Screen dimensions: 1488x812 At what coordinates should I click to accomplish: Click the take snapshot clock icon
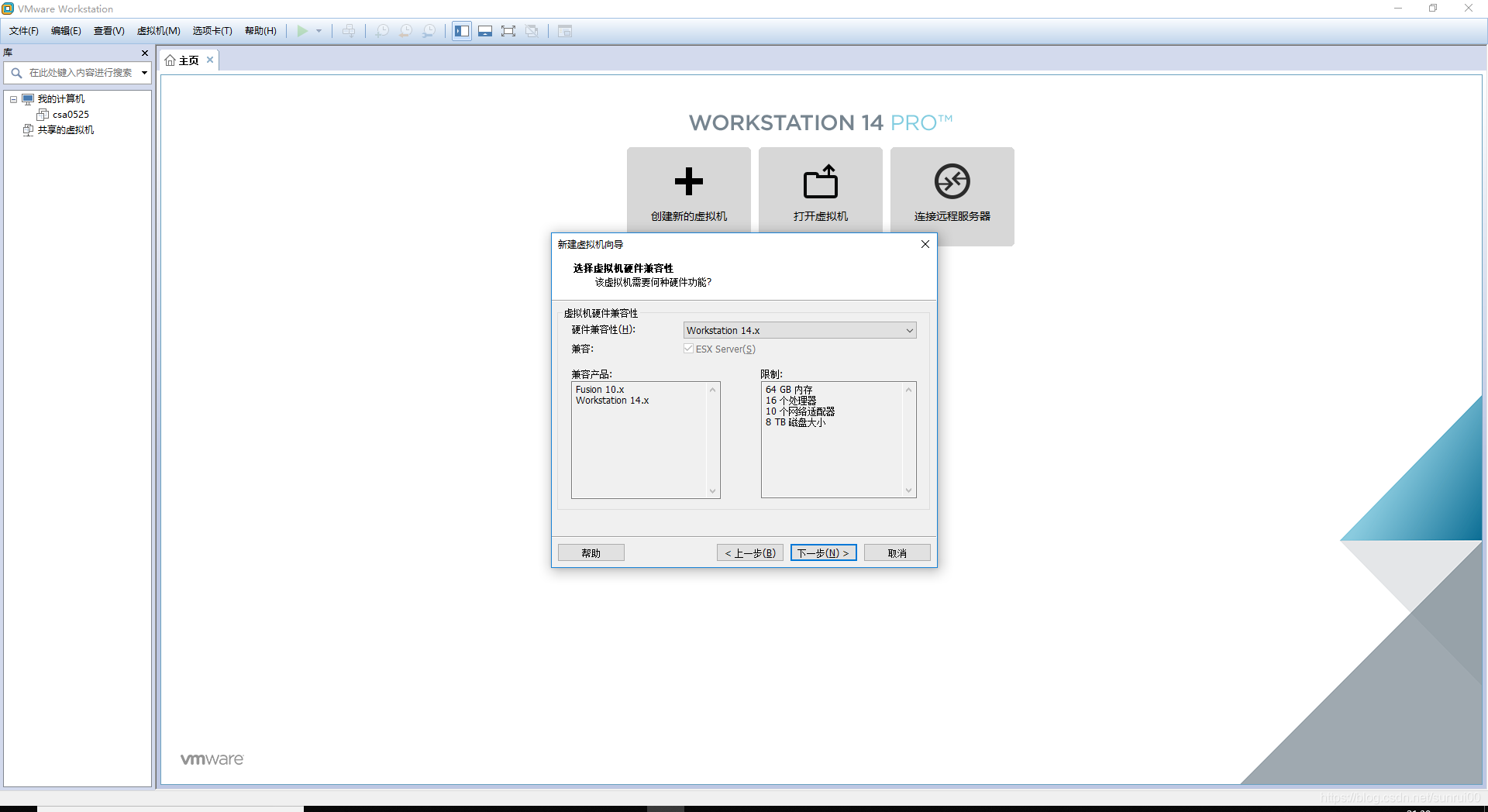(382, 31)
